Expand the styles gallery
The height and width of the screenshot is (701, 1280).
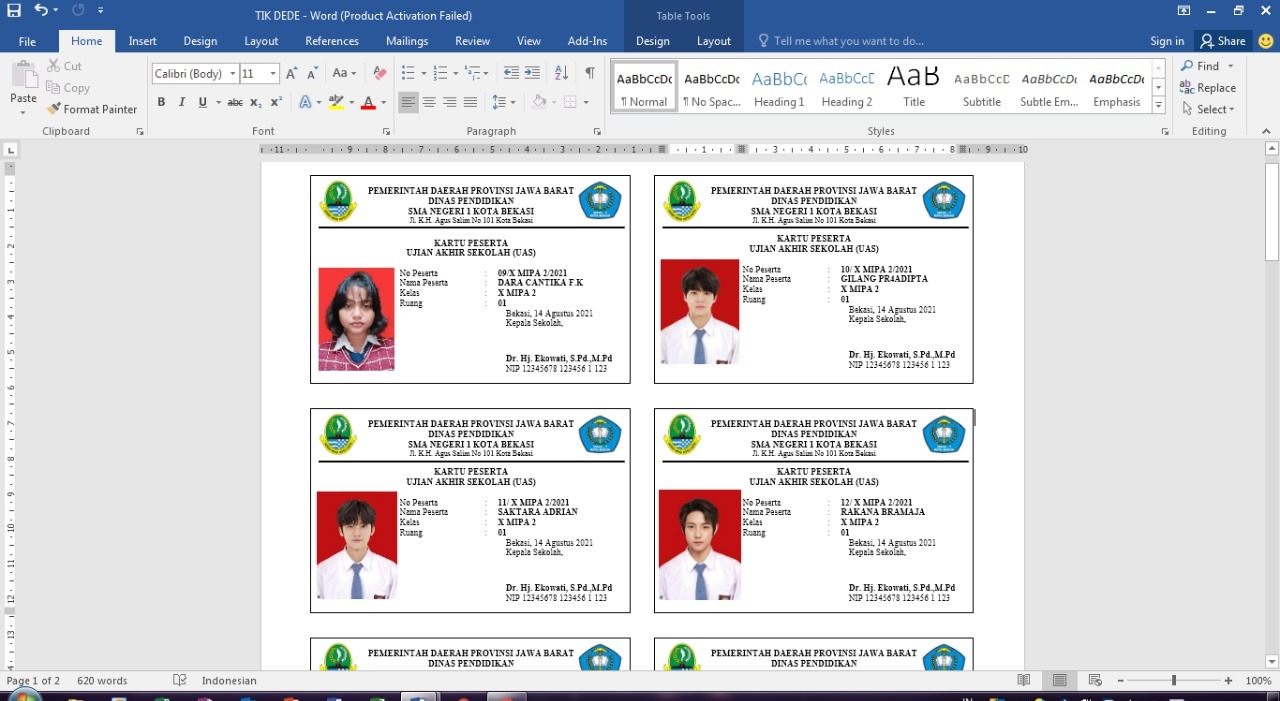click(1159, 105)
